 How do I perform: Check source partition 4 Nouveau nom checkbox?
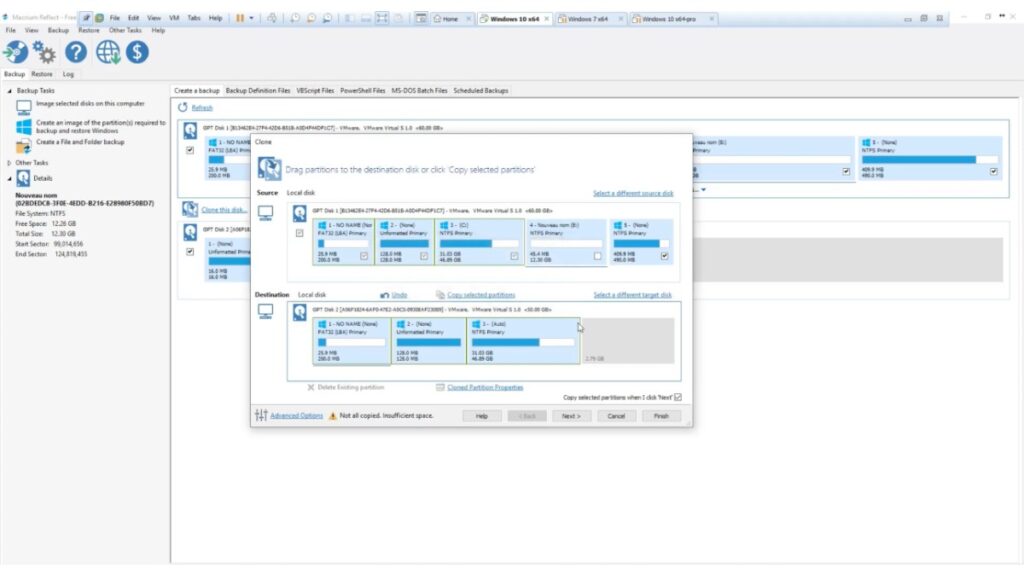(598, 256)
